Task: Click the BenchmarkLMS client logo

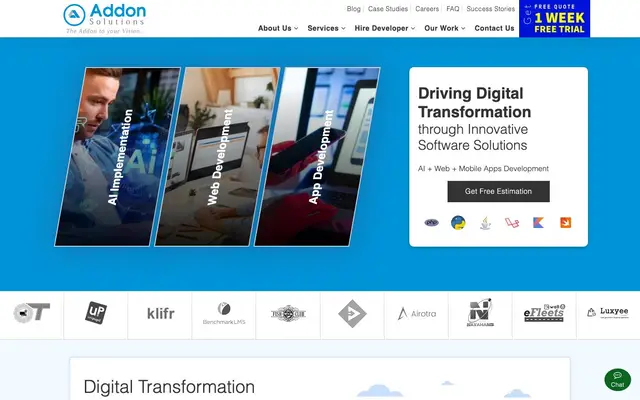Action: [x=224, y=313]
